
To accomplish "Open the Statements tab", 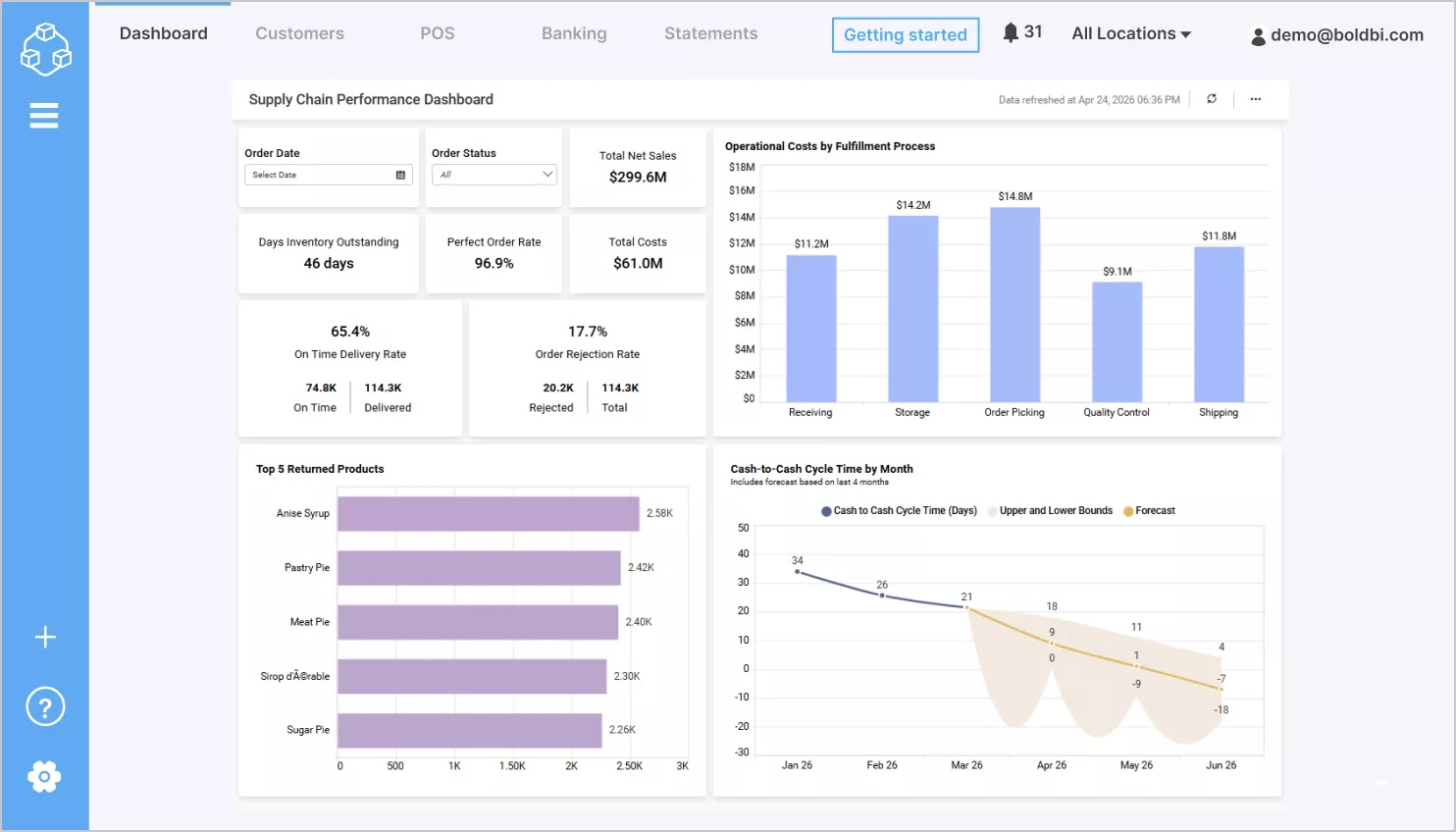I will coord(711,33).
